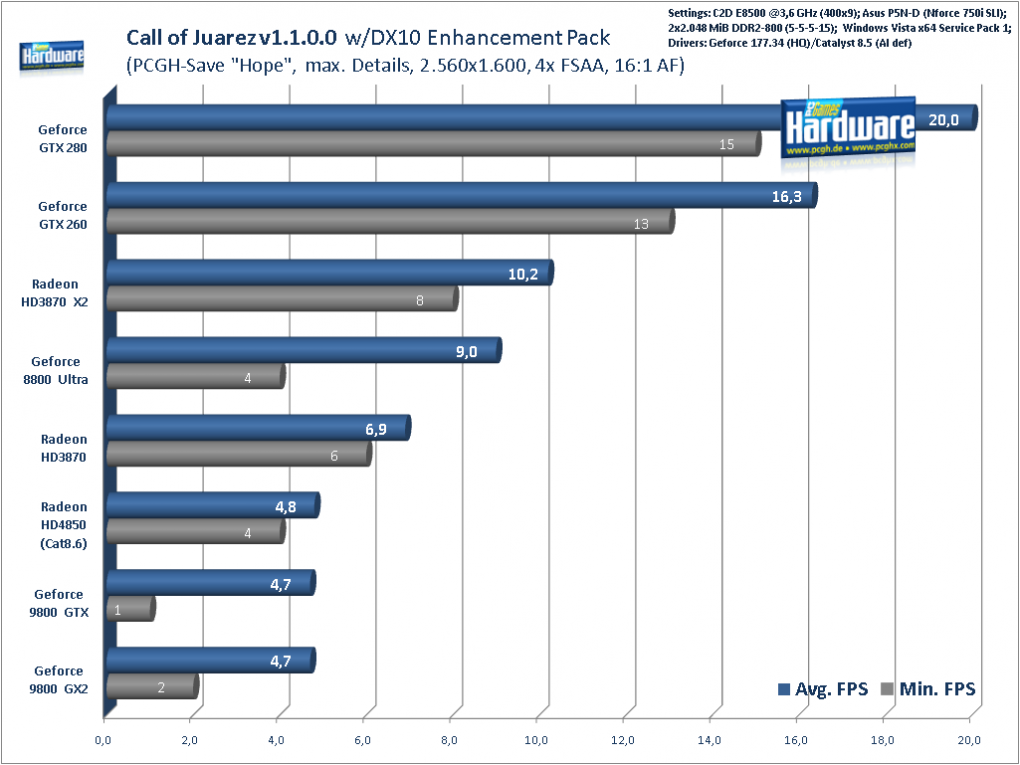1020x765 pixels.
Task: Click the '20,0' x-axis label at the bottom
Action: [x=969, y=740]
